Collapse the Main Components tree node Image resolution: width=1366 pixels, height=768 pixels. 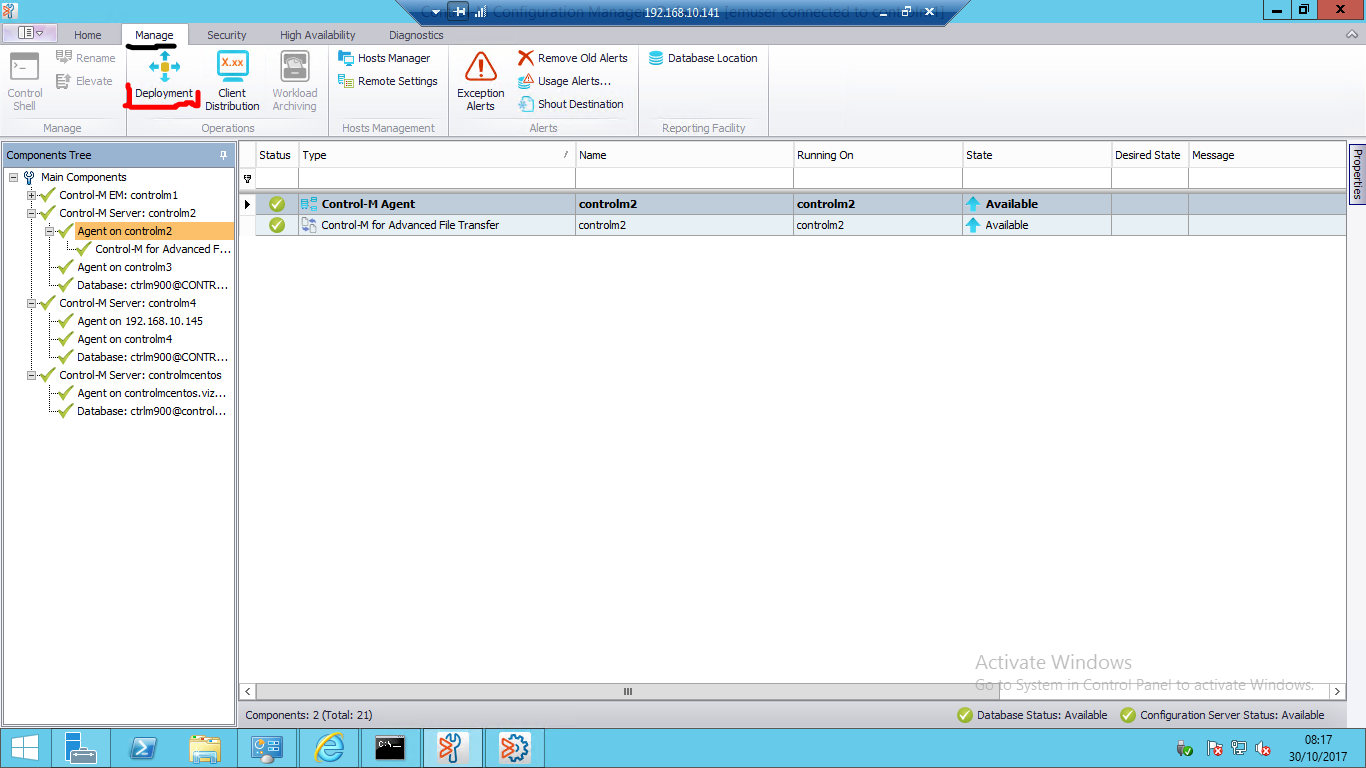click(x=13, y=177)
